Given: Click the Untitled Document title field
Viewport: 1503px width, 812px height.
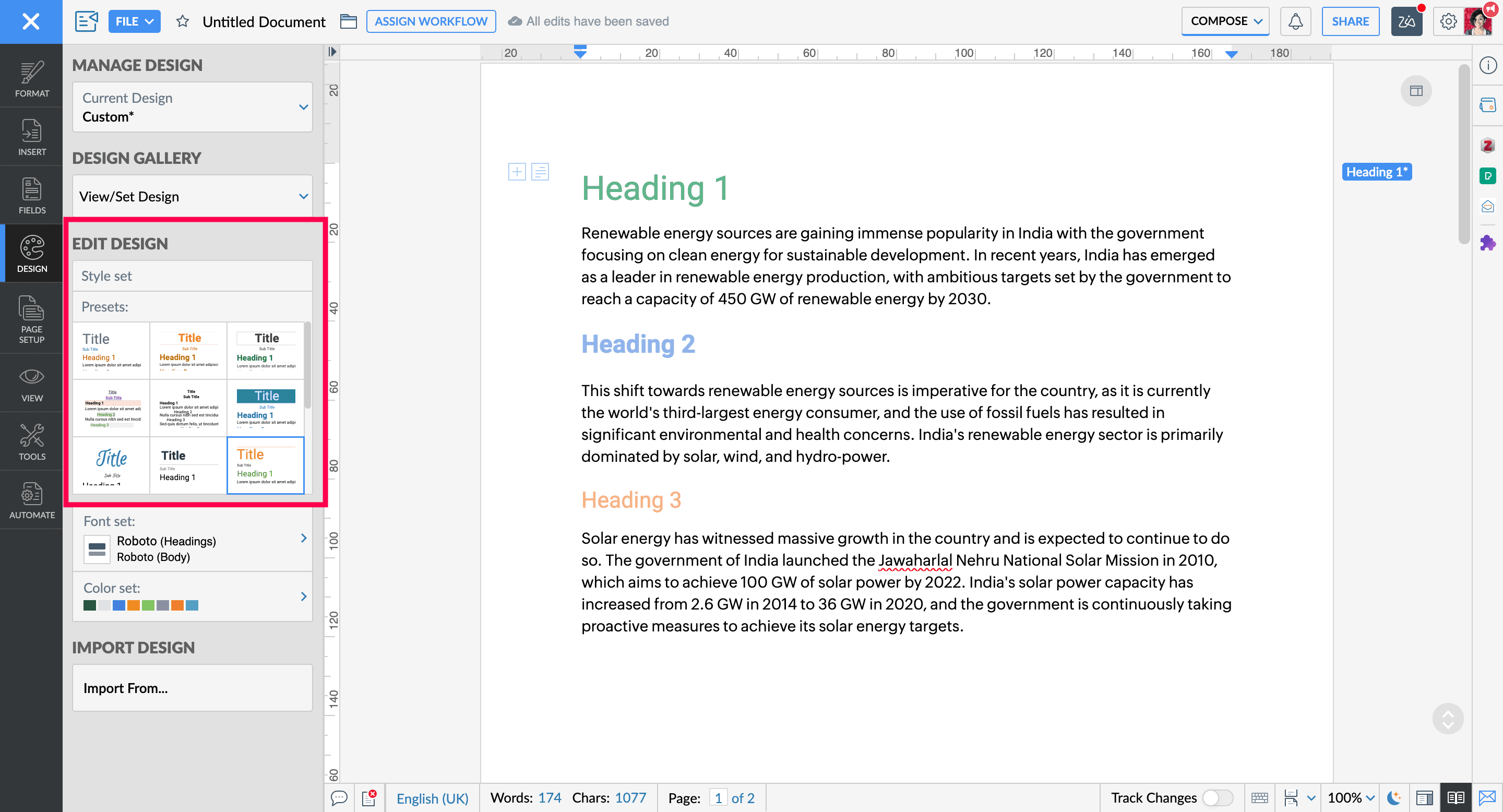Looking at the screenshot, I should tap(264, 21).
